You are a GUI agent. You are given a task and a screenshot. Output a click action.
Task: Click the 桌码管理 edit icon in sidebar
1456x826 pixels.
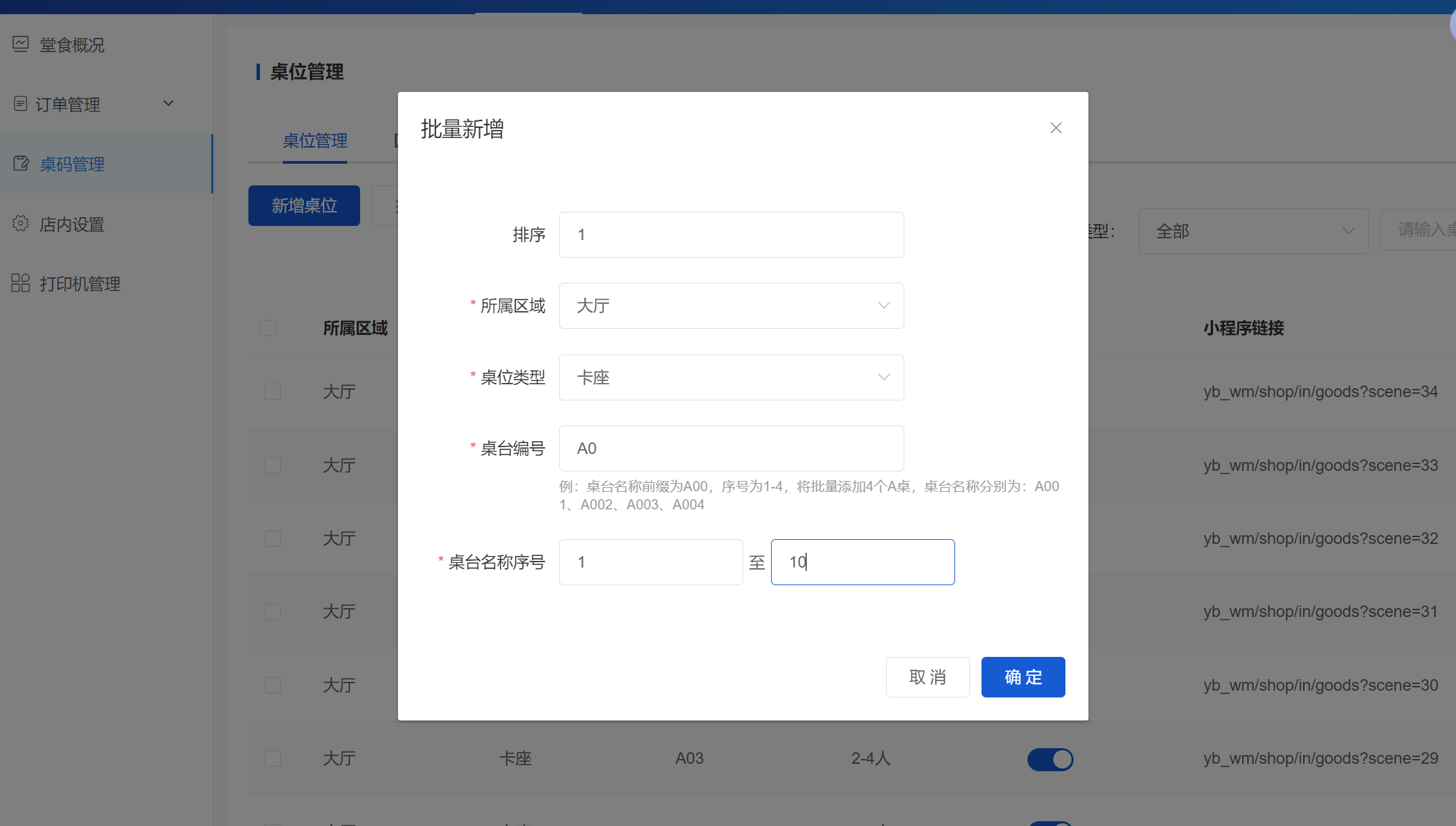coord(21,164)
